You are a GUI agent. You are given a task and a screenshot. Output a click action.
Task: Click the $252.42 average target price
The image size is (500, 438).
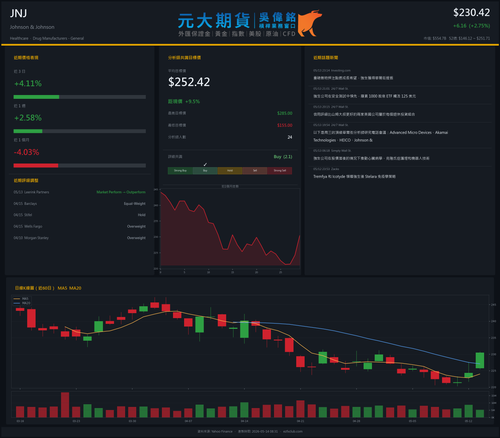(x=189, y=82)
